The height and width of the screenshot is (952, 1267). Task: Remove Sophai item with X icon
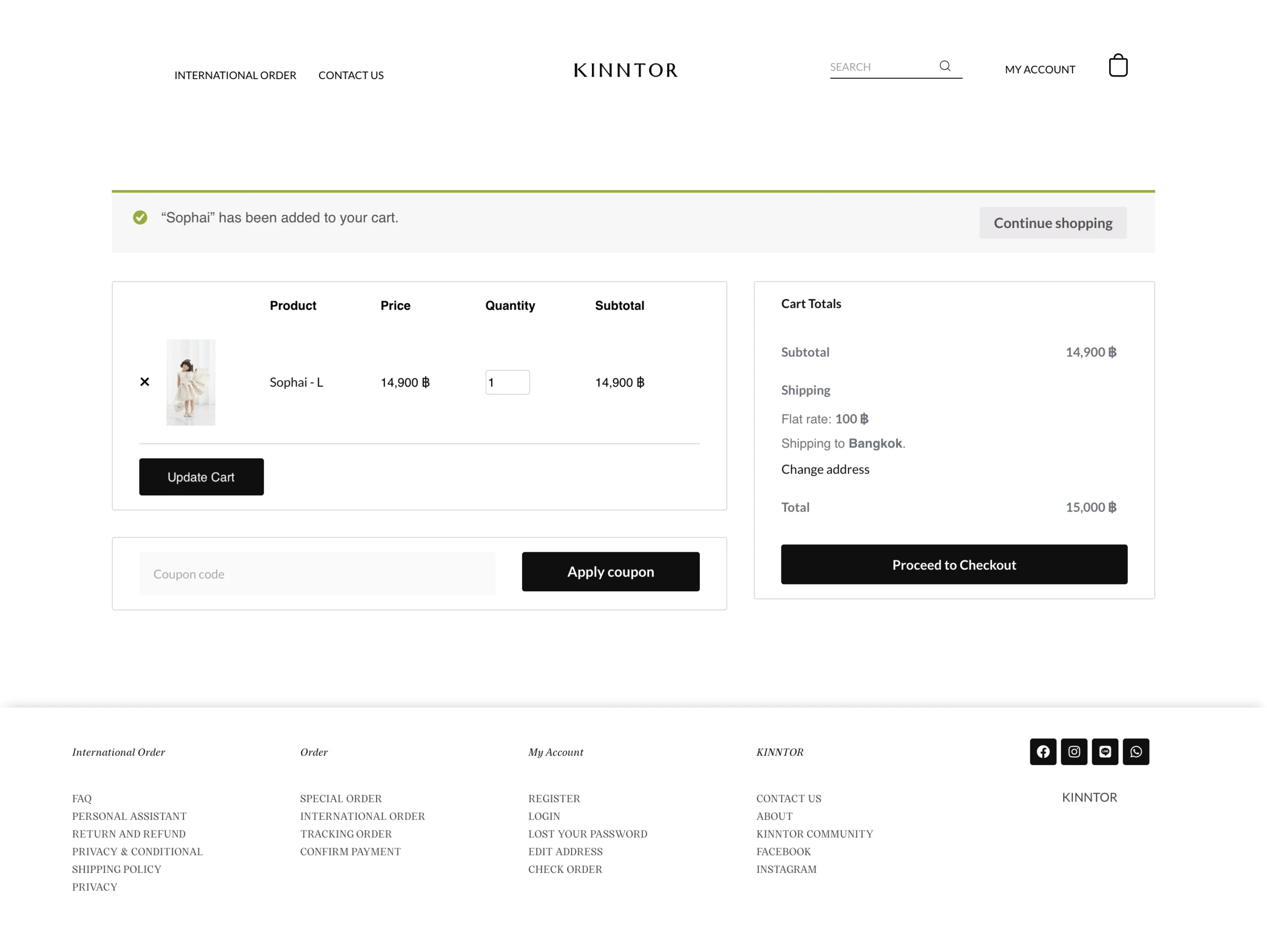pos(145,381)
